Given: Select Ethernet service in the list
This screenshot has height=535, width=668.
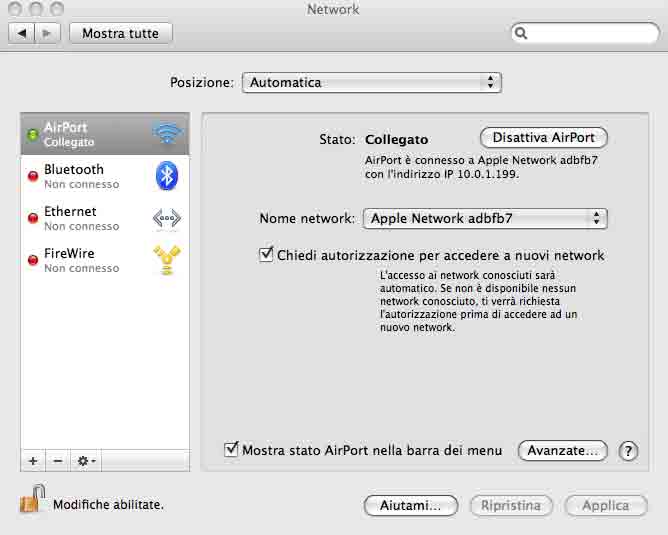Looking at the screenshot, I should click(105, 218).
